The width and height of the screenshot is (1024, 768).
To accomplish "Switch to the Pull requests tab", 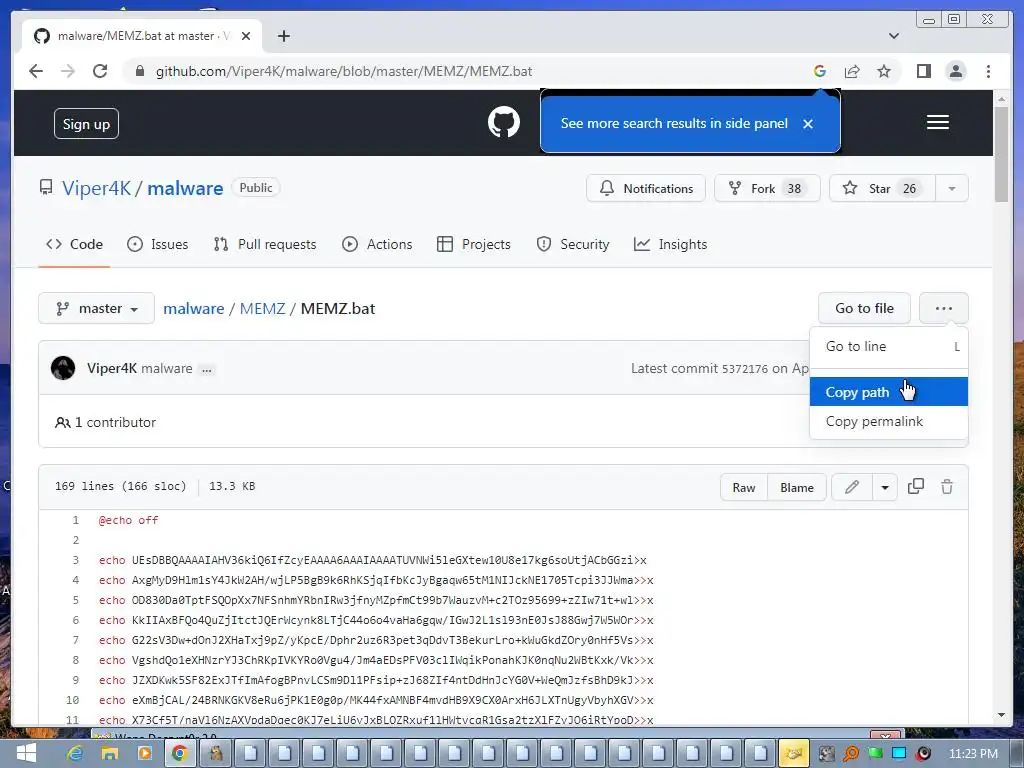I will coord(264,244).
